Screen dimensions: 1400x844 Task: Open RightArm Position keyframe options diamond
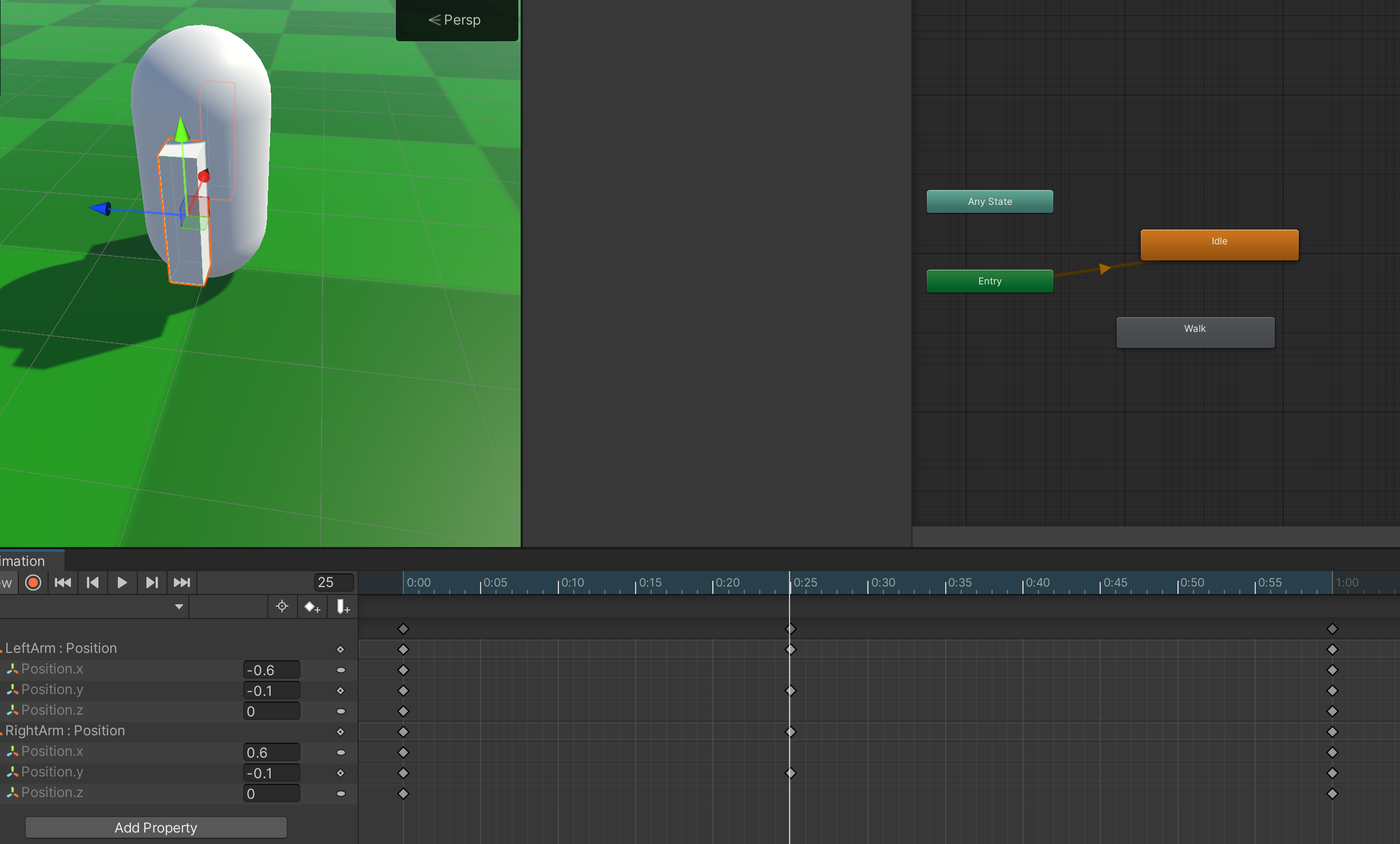340,732
